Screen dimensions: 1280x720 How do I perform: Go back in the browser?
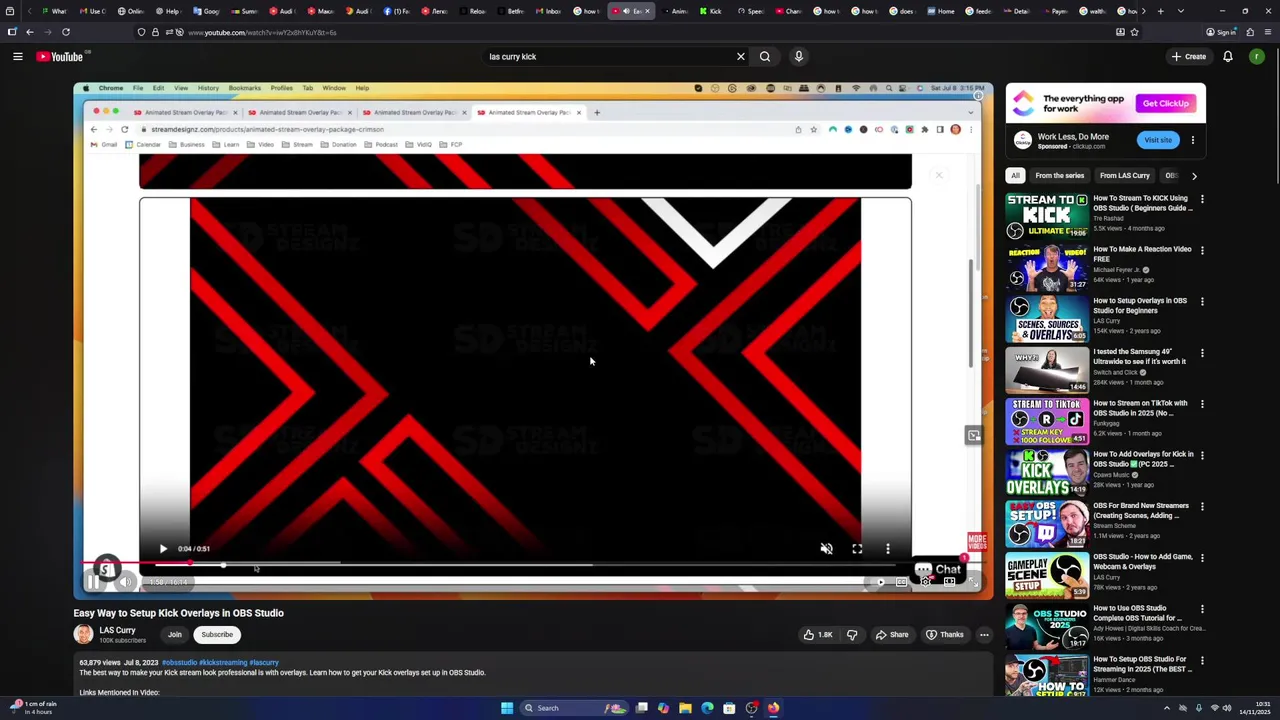coord(30,32)
